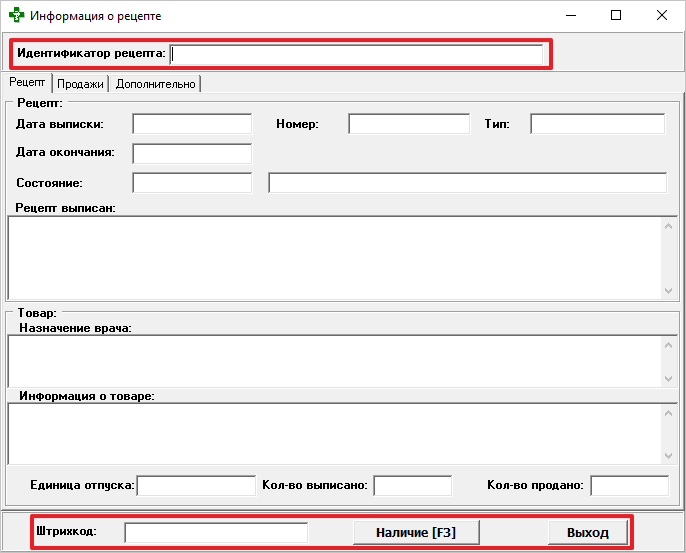
Task: Click the Выход button
Action: (587, 532)
